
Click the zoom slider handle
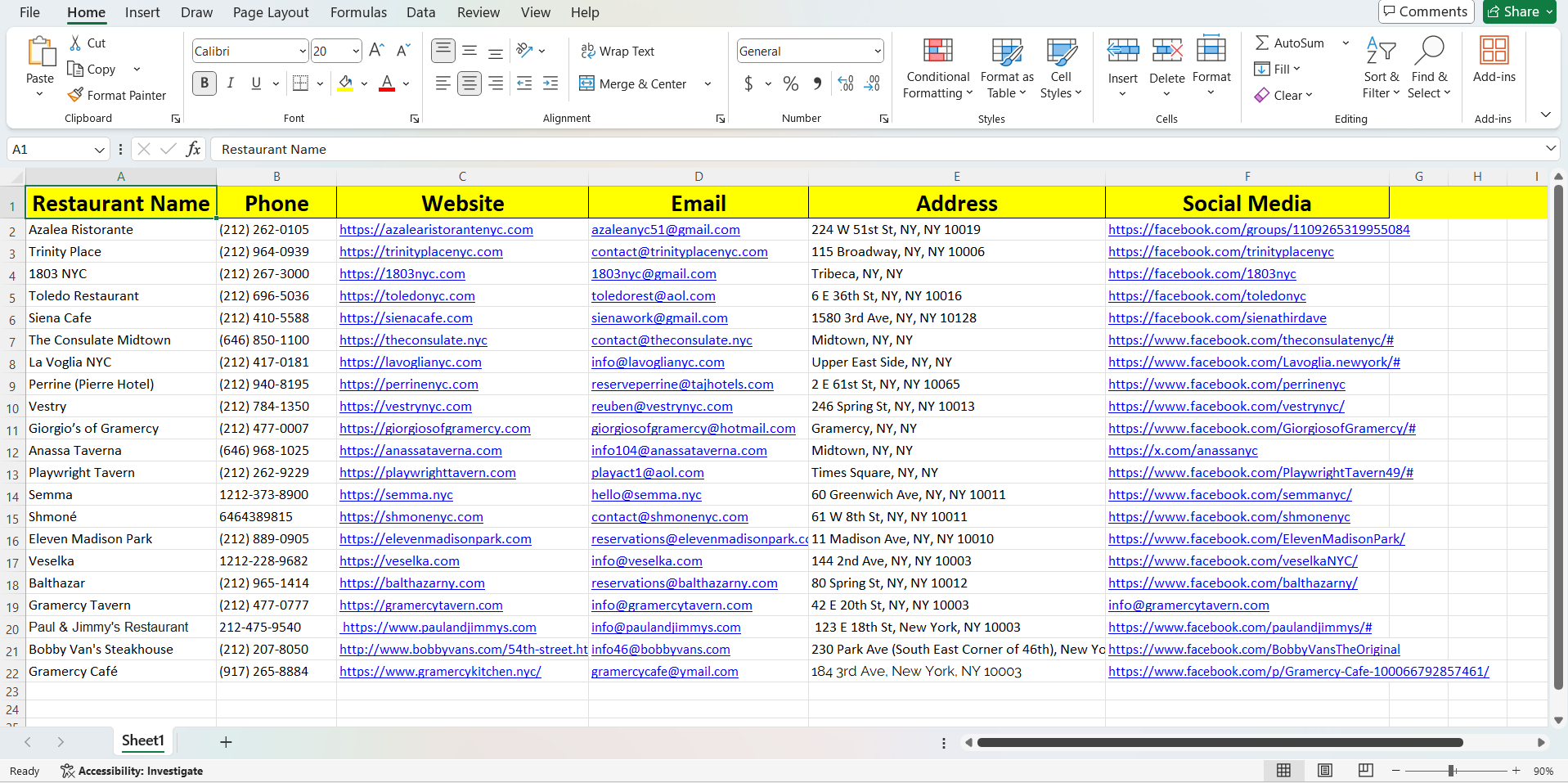[x=1451, y=771]
